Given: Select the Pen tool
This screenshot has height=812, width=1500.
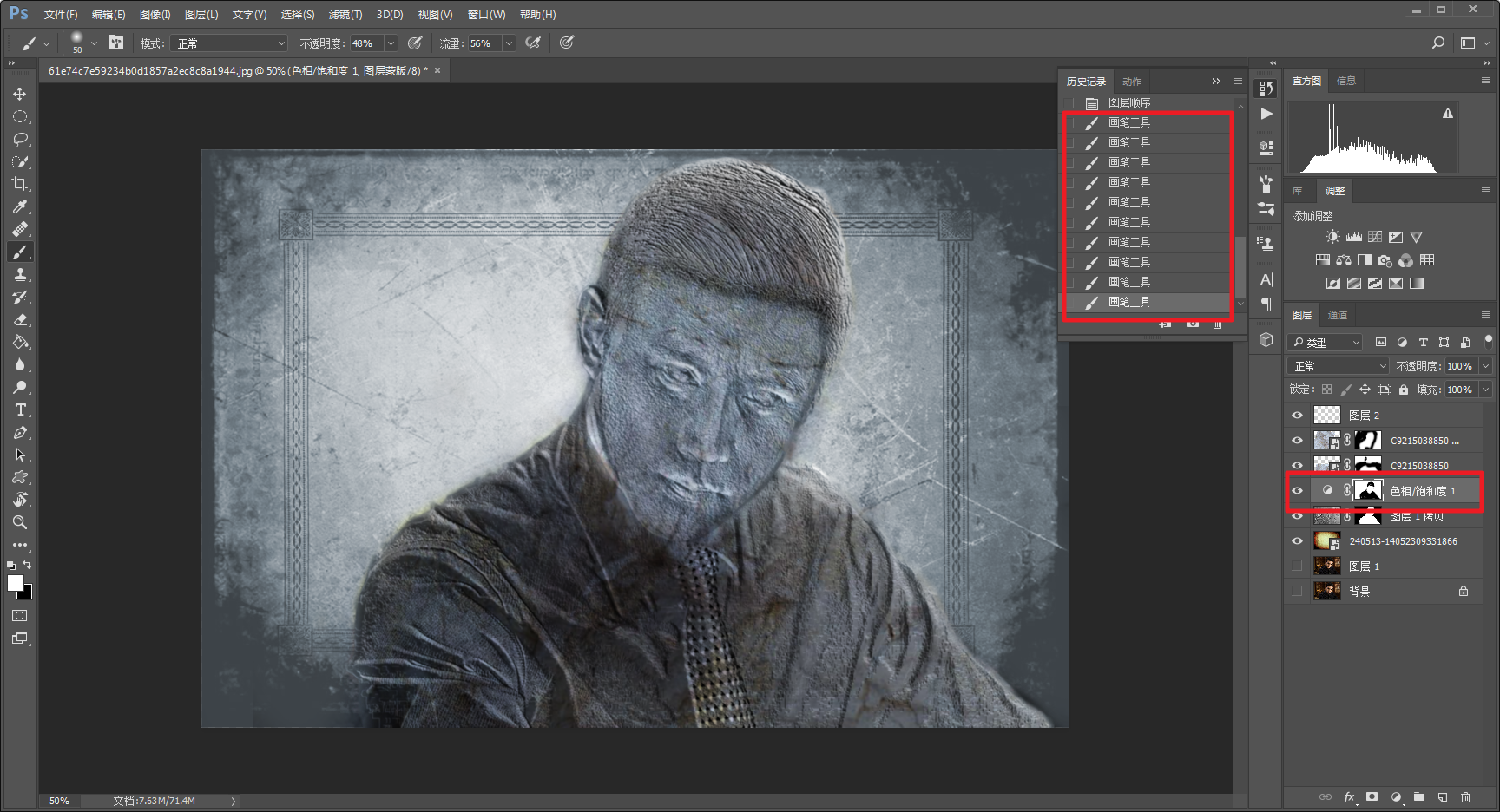Looking at the screenshot, I should 20,432.
